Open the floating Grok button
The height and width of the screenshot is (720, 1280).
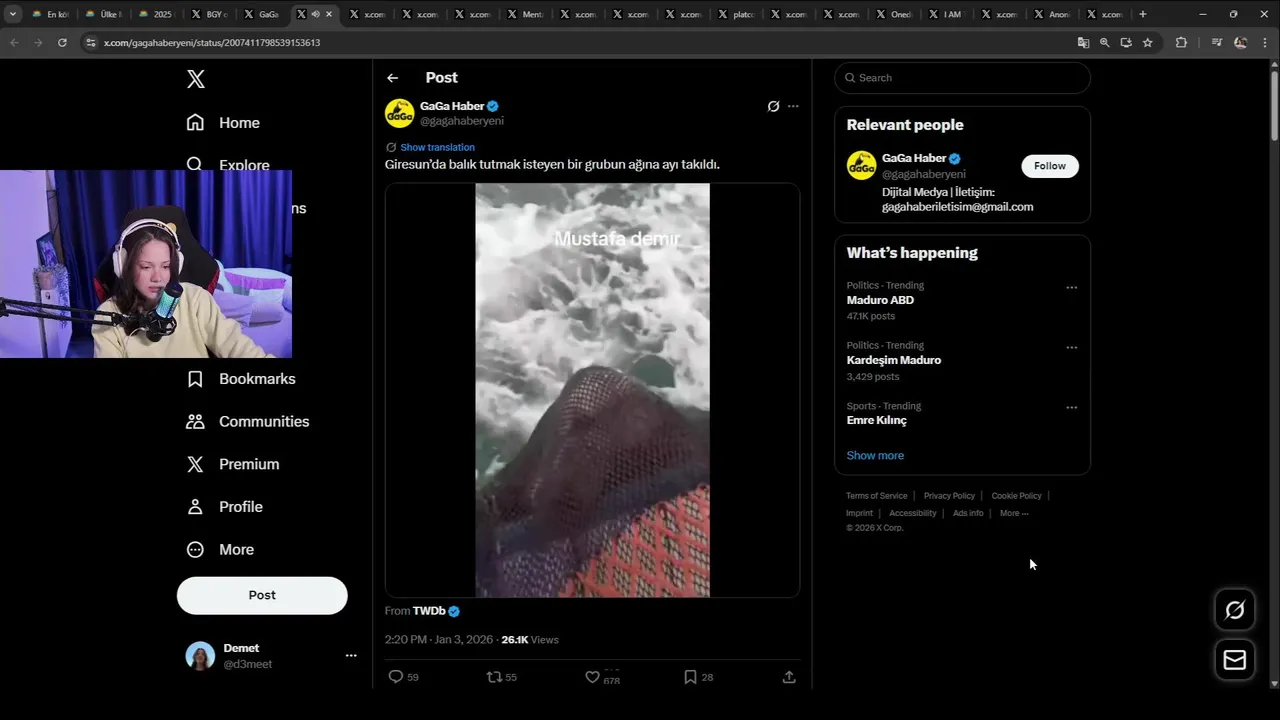[x=1235, y=610]
